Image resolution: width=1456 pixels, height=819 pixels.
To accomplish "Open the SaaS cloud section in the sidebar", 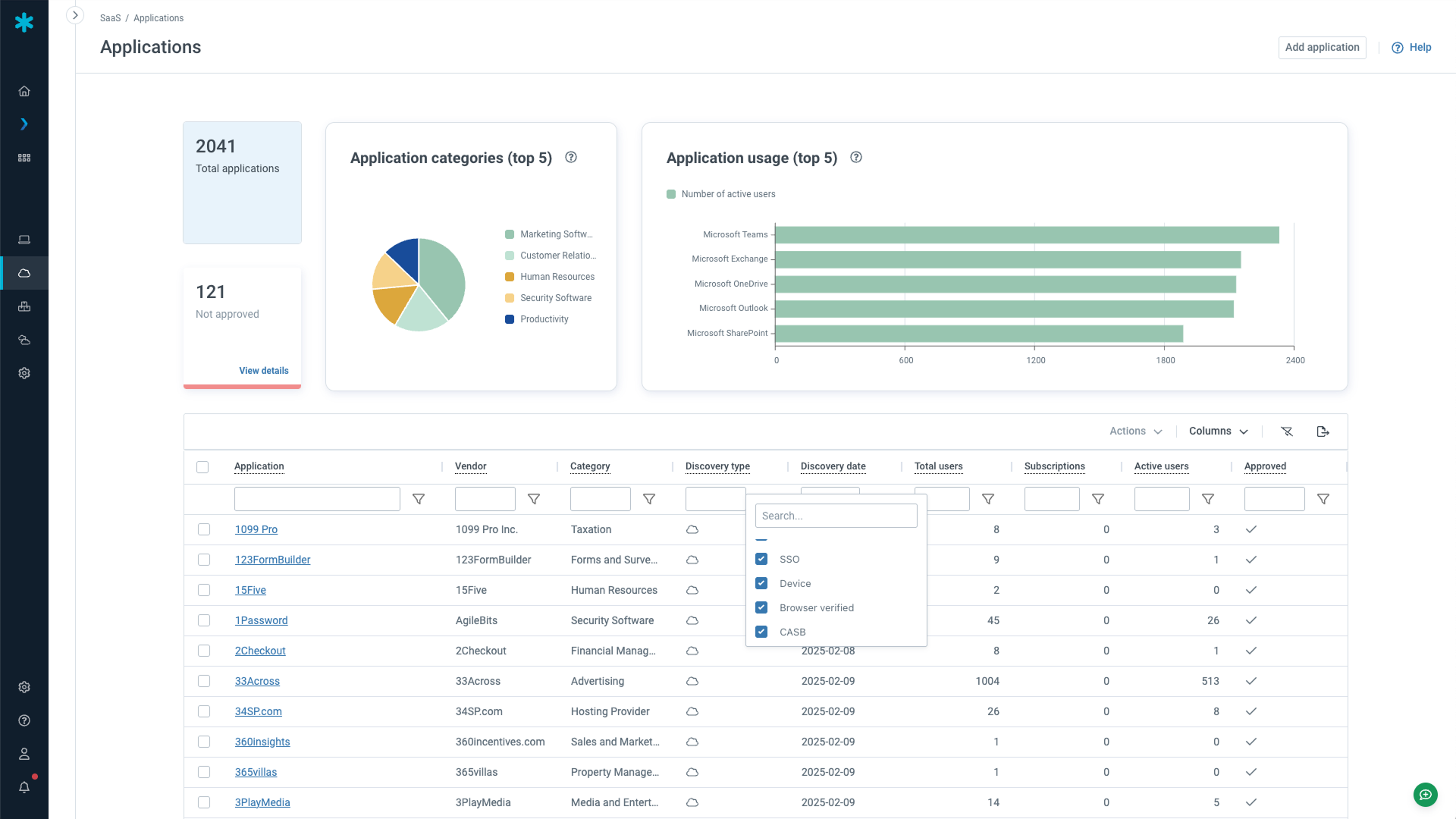I will [x=24, y=273].
